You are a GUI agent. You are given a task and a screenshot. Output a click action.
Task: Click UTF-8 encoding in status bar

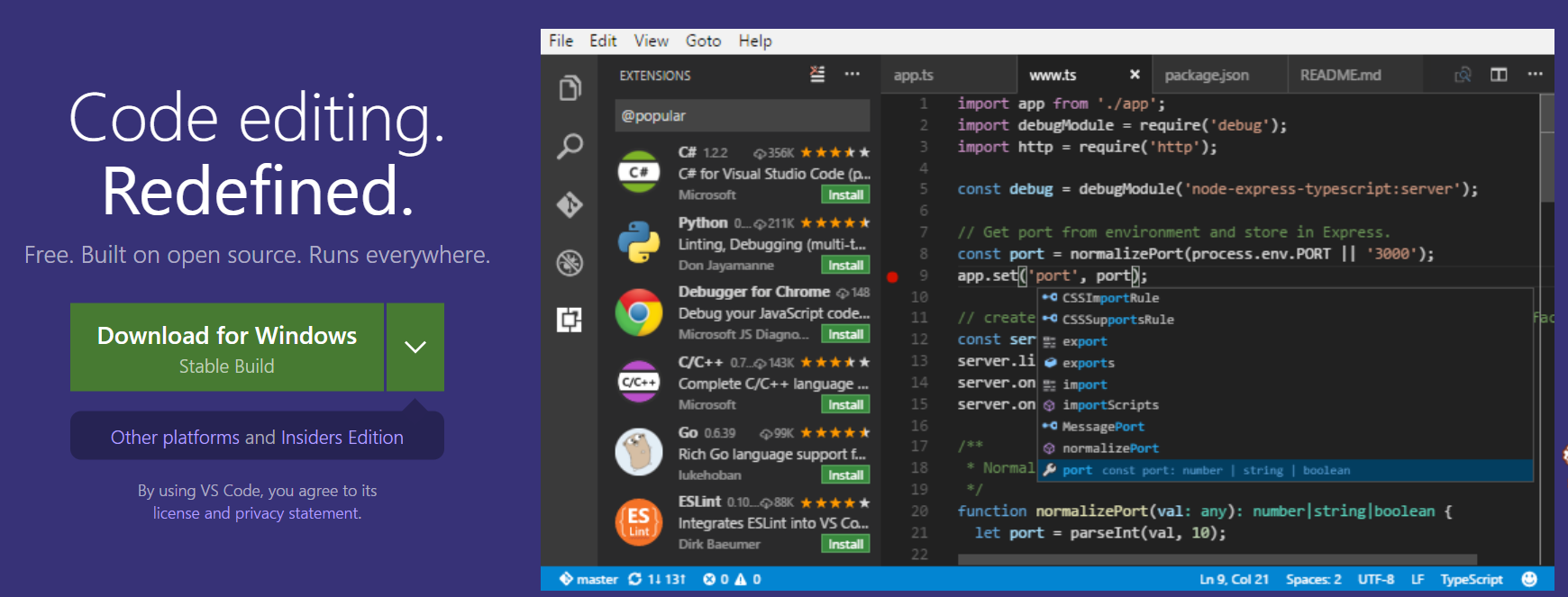[x=1376, y=579]
